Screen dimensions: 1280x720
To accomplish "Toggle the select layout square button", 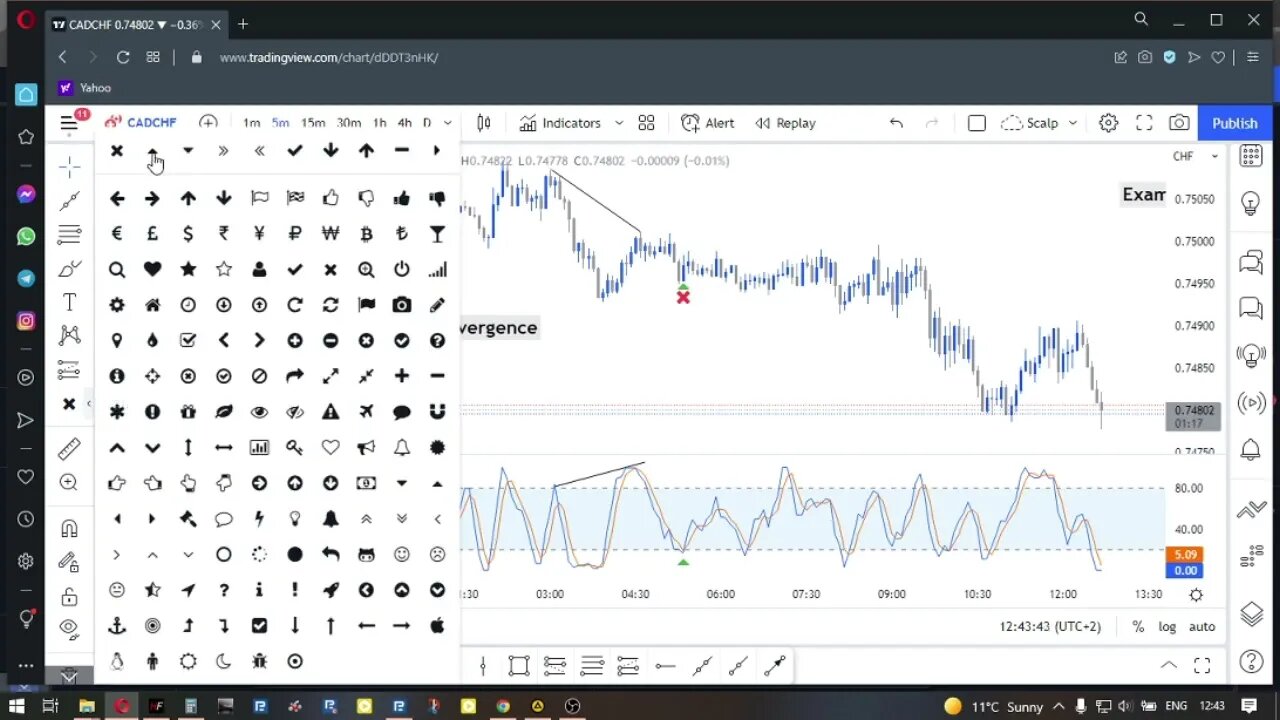I will pyautogui.click(x=977, y=123).
